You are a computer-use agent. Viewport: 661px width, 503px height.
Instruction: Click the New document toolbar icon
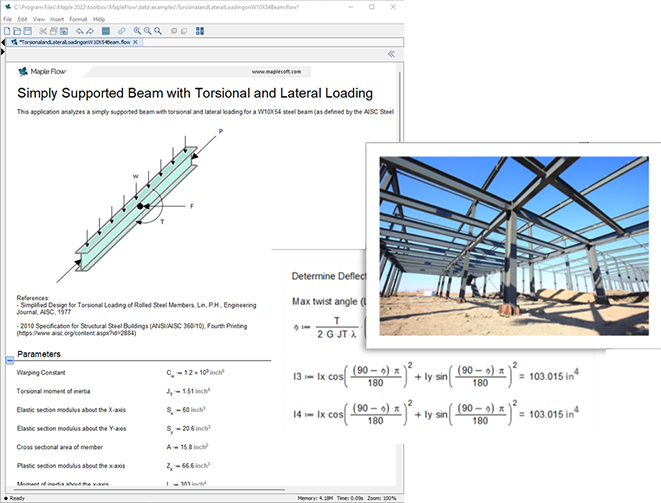click(x=6, y=31)
